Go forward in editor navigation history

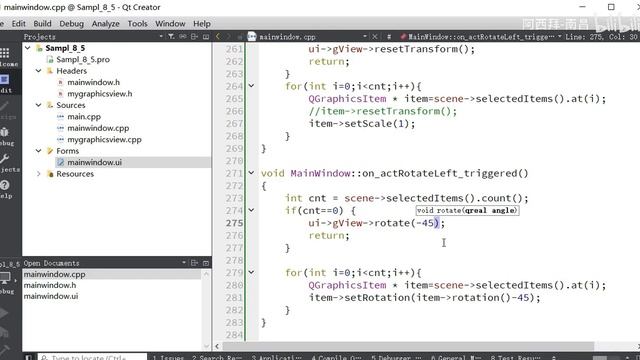[x=229, y=37]
